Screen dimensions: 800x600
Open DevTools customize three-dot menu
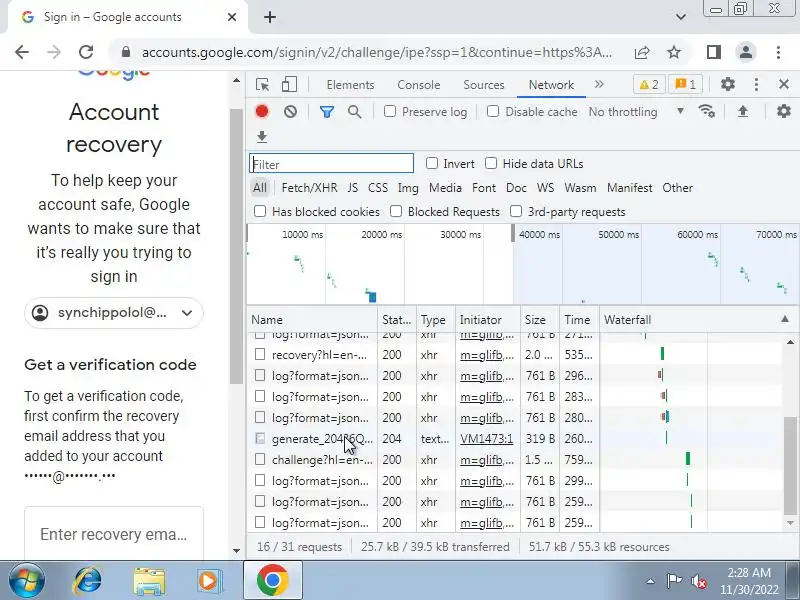pyautogui.click(x=756, y=84)
